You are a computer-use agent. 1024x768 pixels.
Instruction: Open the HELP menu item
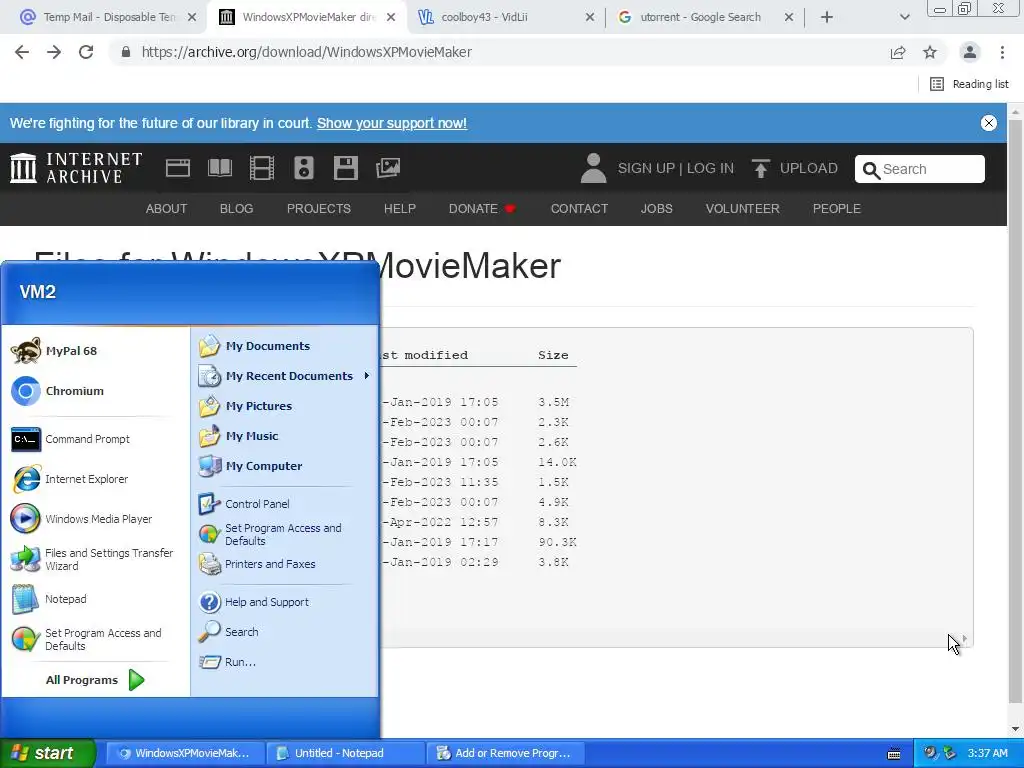[400, 209]
